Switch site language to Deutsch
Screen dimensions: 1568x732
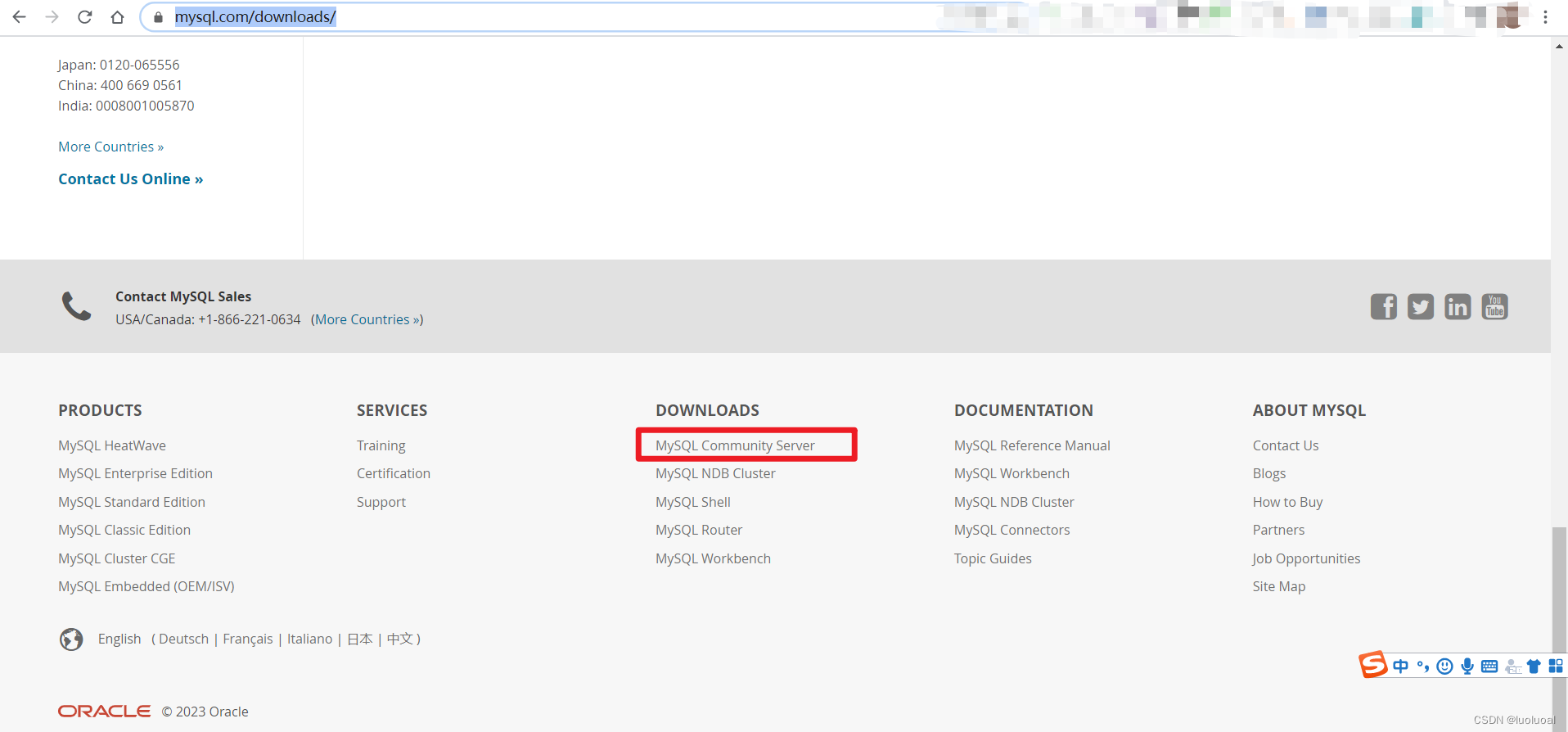pos(183,639)
